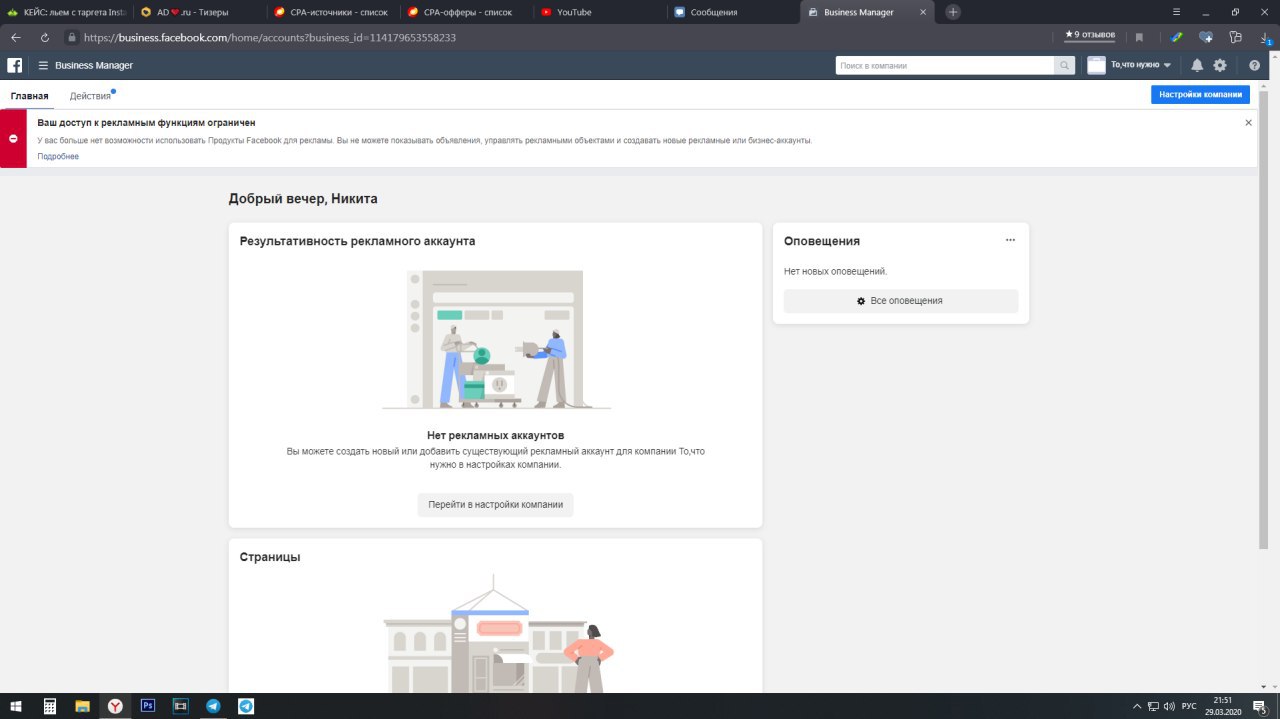Switch to the CPA-офферы список tab

click(467, 12)
